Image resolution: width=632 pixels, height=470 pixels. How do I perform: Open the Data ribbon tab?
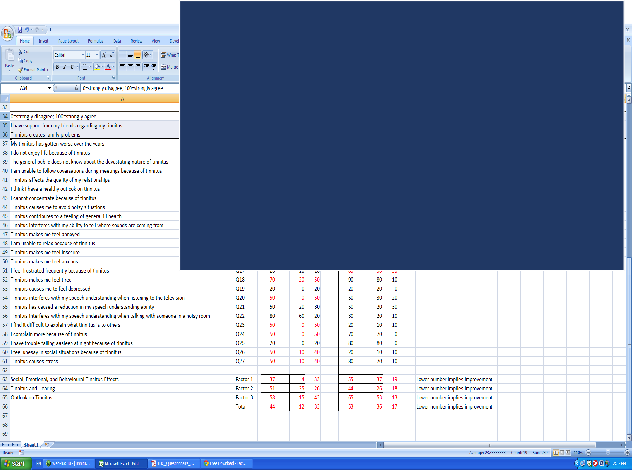click(x=117, y=41)
